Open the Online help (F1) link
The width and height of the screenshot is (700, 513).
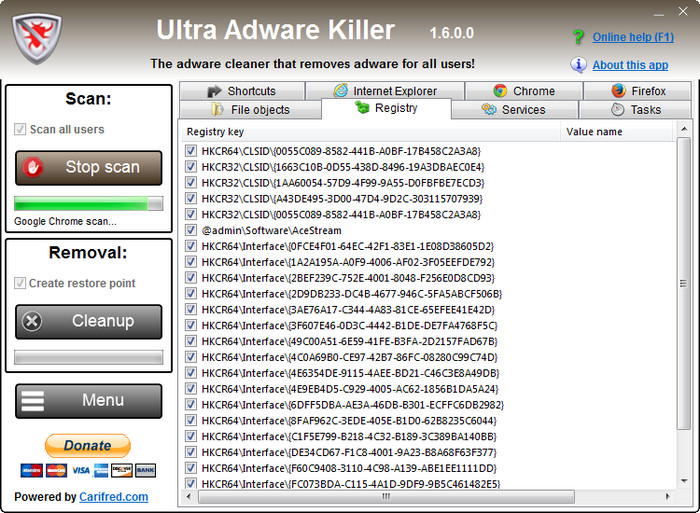633,37
